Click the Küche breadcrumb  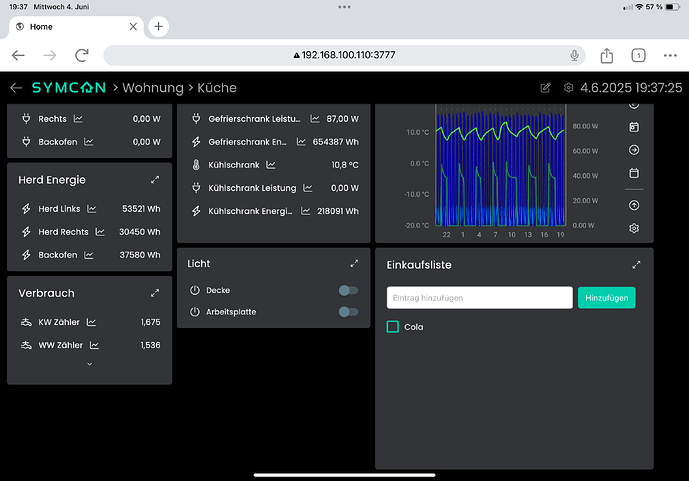(217, 88)
